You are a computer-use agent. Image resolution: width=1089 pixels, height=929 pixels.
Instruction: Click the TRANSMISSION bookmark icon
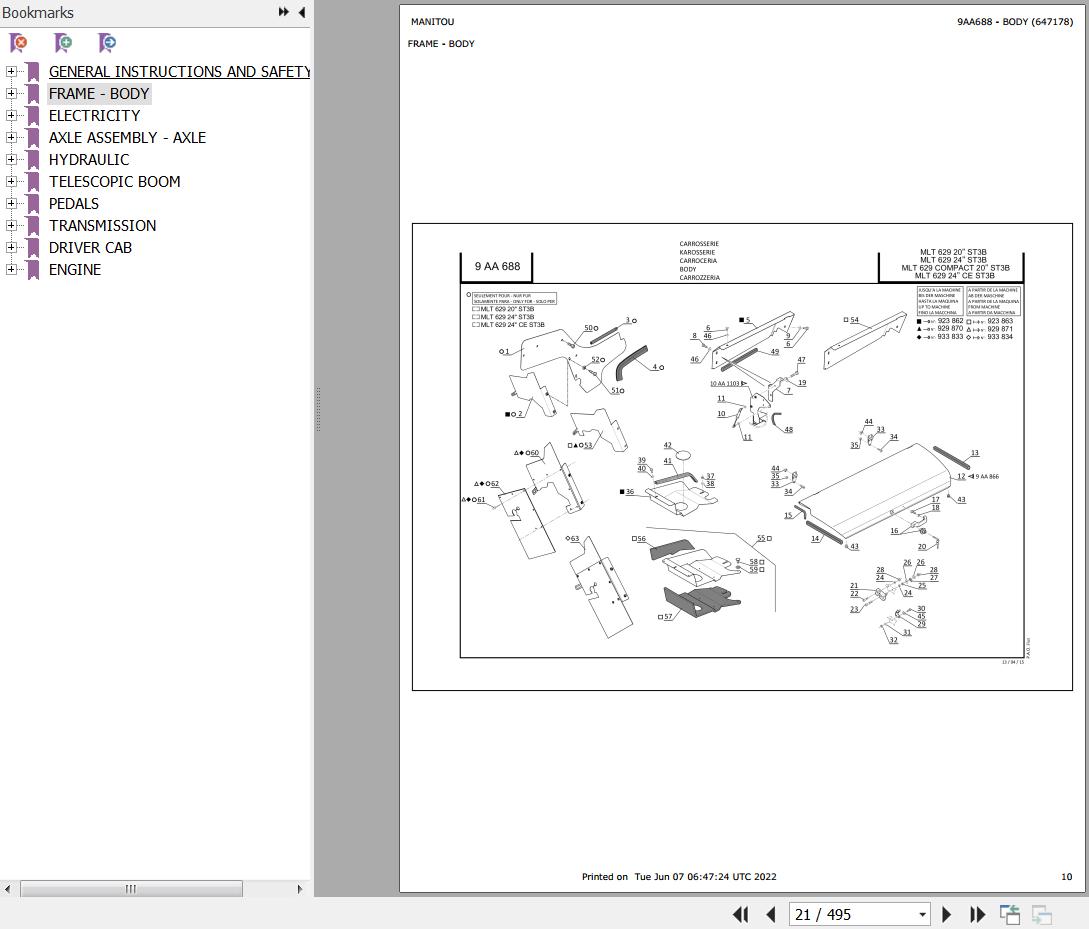tap(33, 226)
